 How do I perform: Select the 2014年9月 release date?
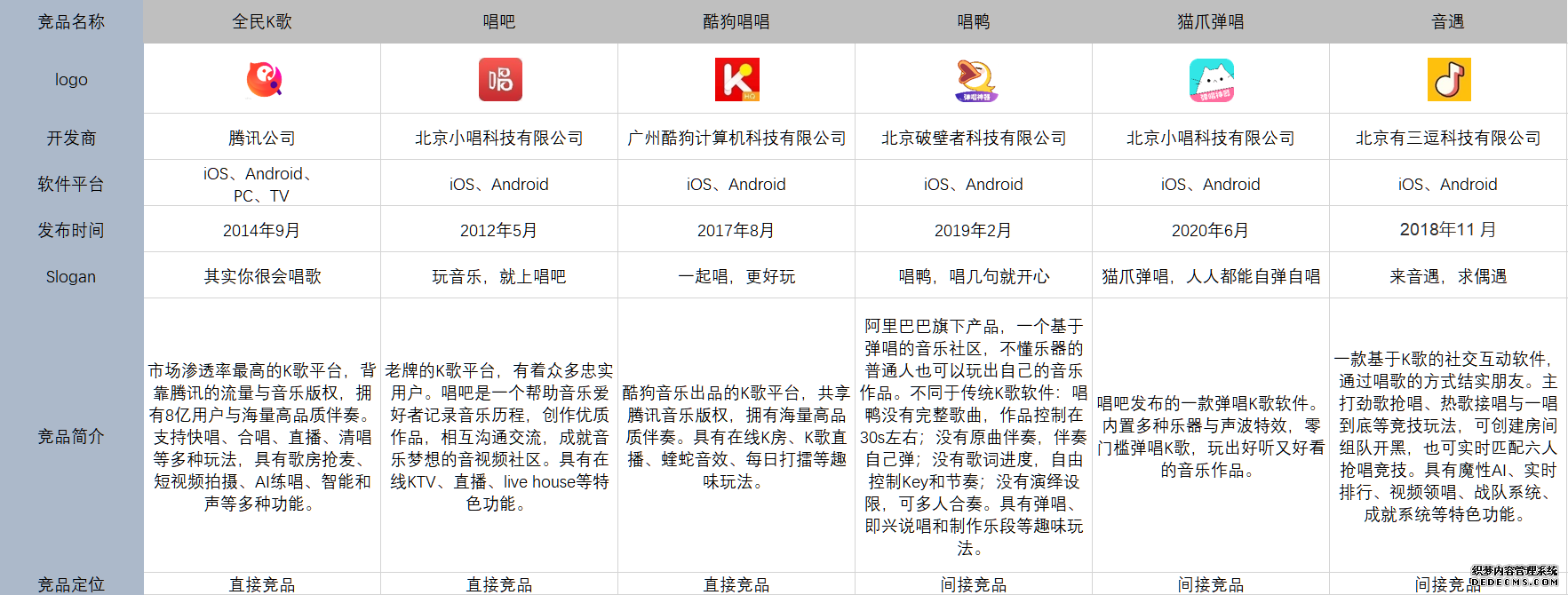262,230
